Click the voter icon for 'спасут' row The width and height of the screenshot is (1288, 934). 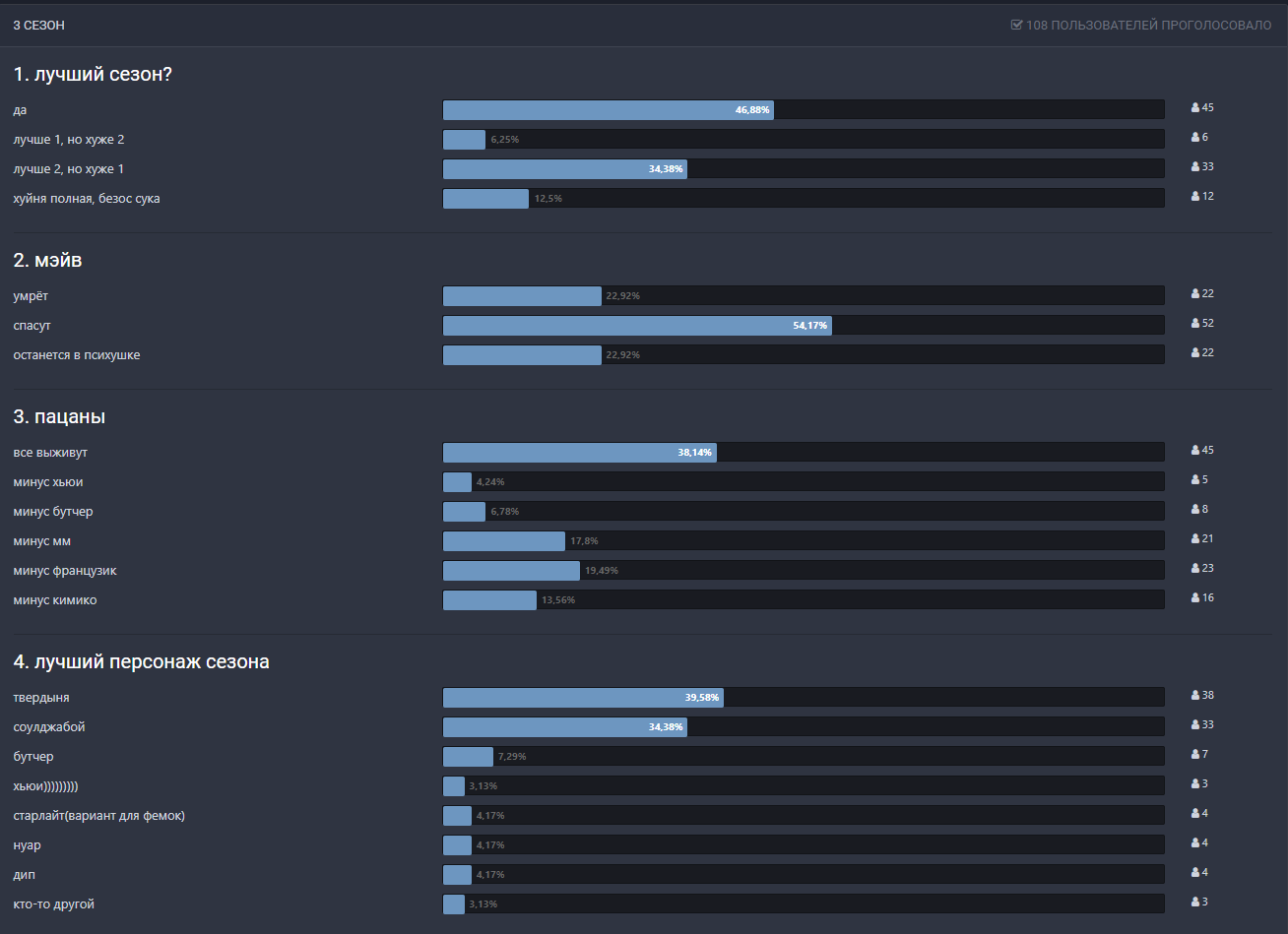coord(1195,324)
